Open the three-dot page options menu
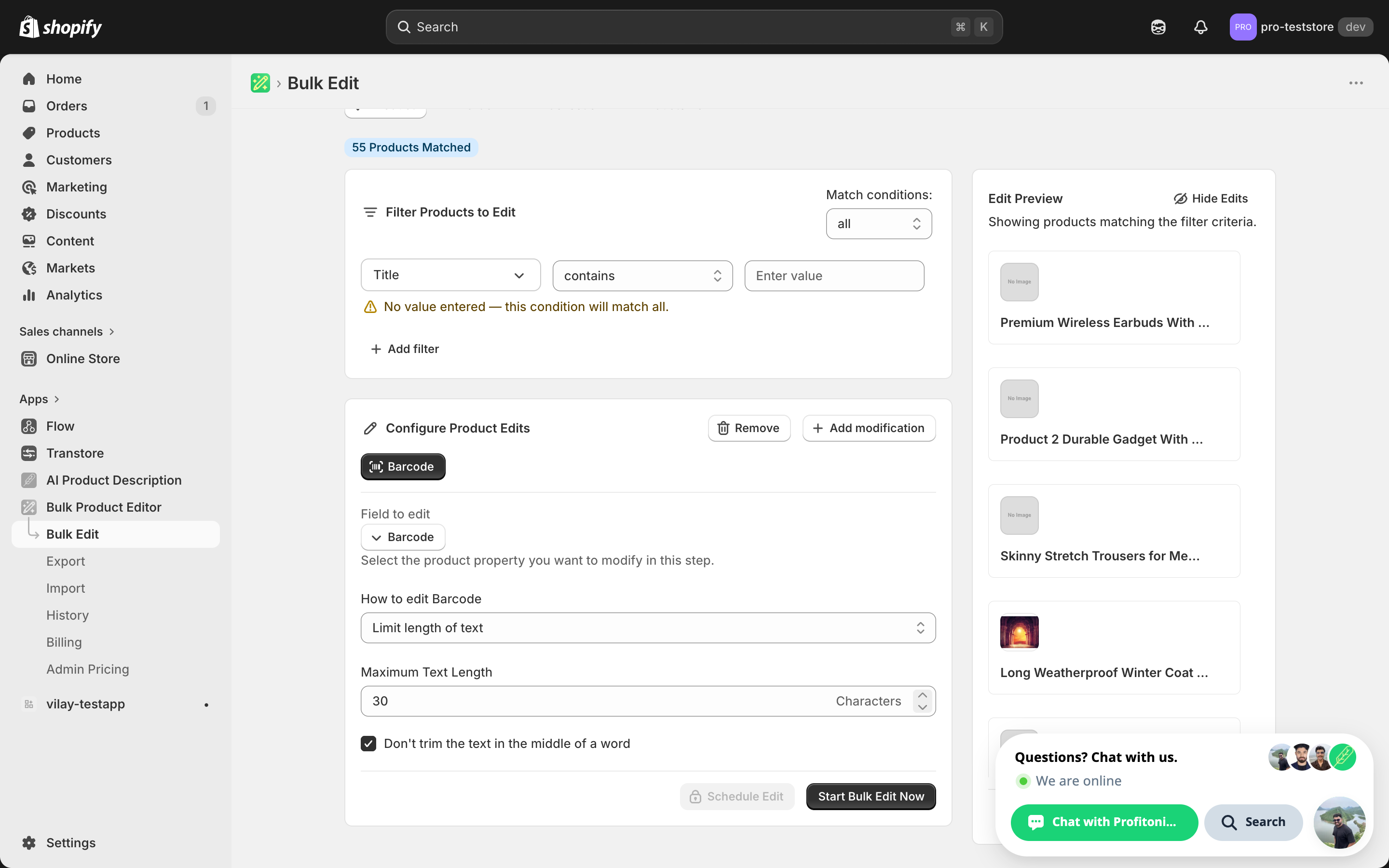1389x868 pixels. coord(1356,83)
